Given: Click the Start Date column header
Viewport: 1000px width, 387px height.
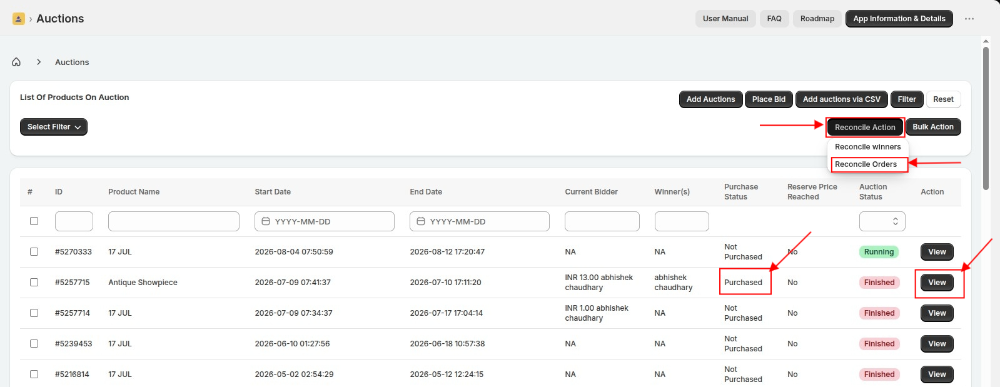Looking at the screenshot, I should pyautogui.click(x=273, y=192).
